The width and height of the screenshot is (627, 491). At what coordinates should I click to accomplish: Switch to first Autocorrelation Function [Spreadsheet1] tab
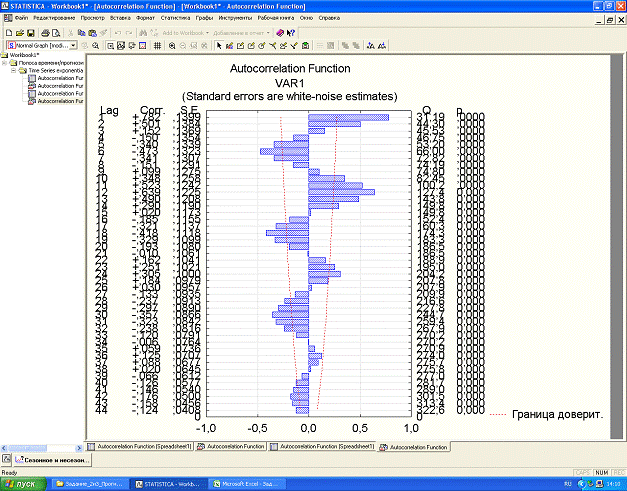tap(139, 444)
